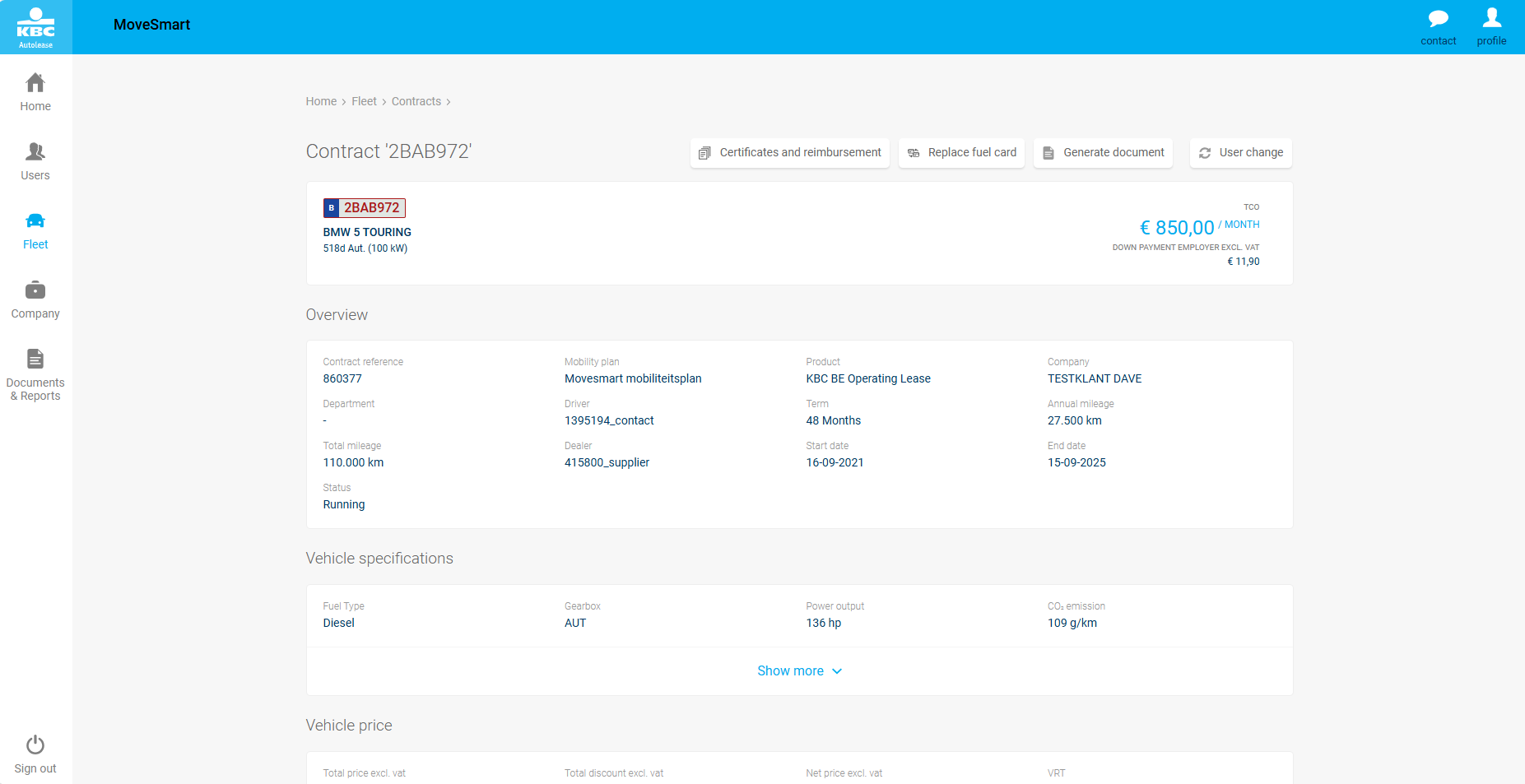Click start date 16-09-2021
This screenshot has height=784, width=1525.
(835, 463)
